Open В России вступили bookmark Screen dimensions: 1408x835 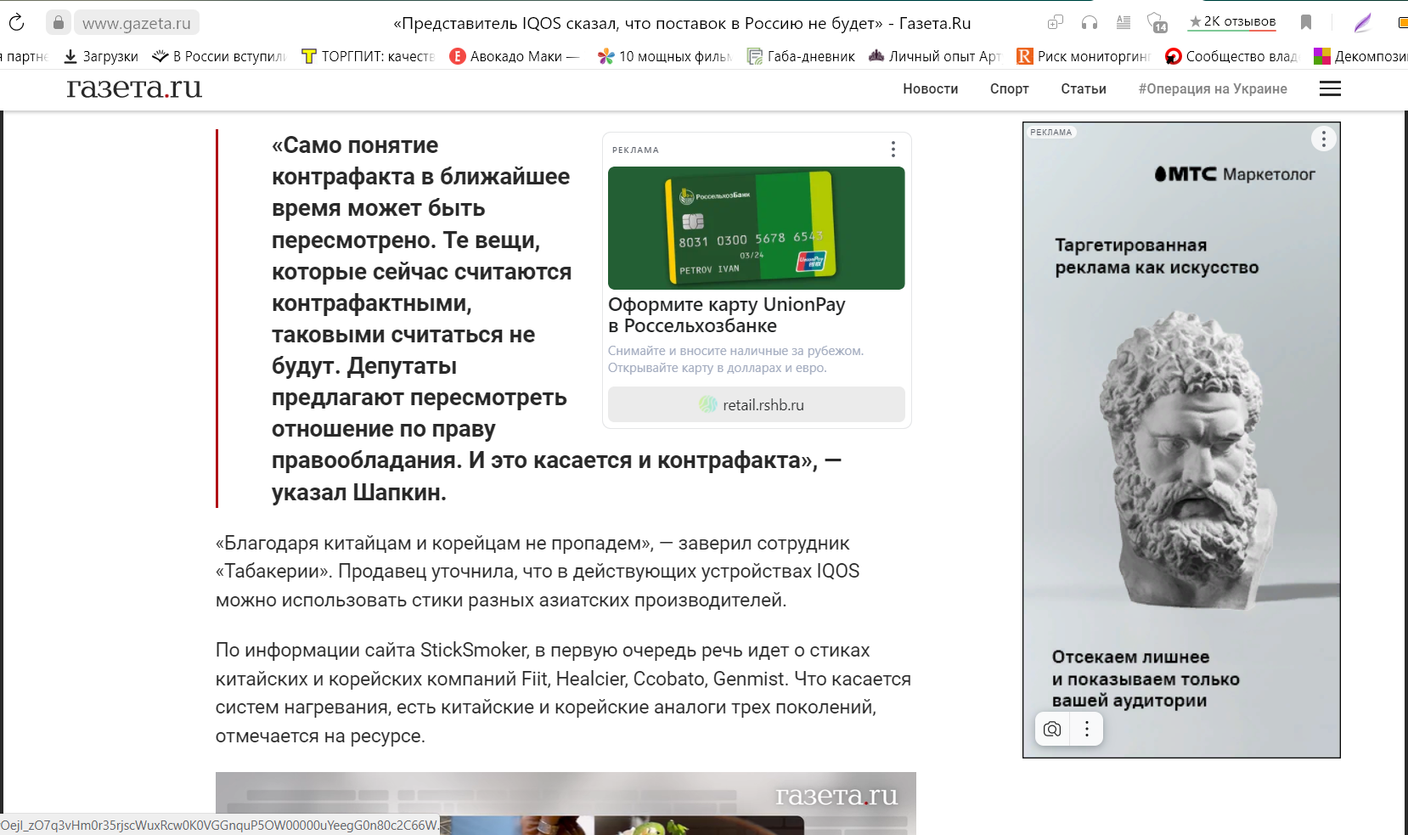[x=219, y=57]
